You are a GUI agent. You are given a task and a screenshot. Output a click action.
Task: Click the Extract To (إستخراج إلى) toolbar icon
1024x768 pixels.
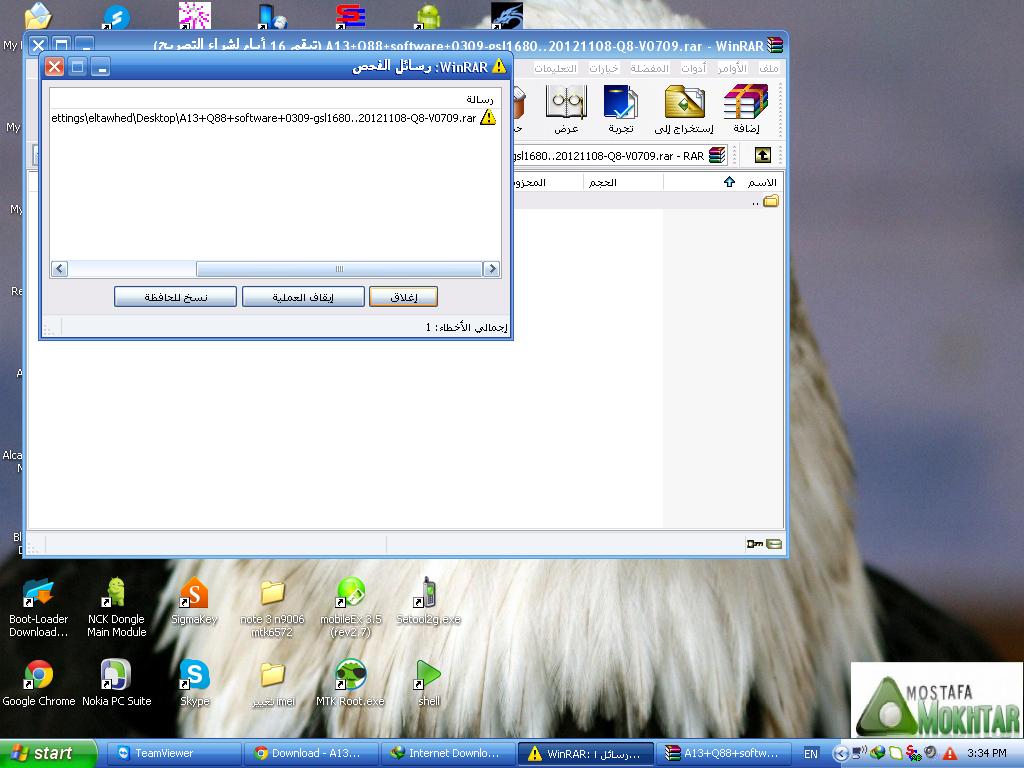point(684,109)
